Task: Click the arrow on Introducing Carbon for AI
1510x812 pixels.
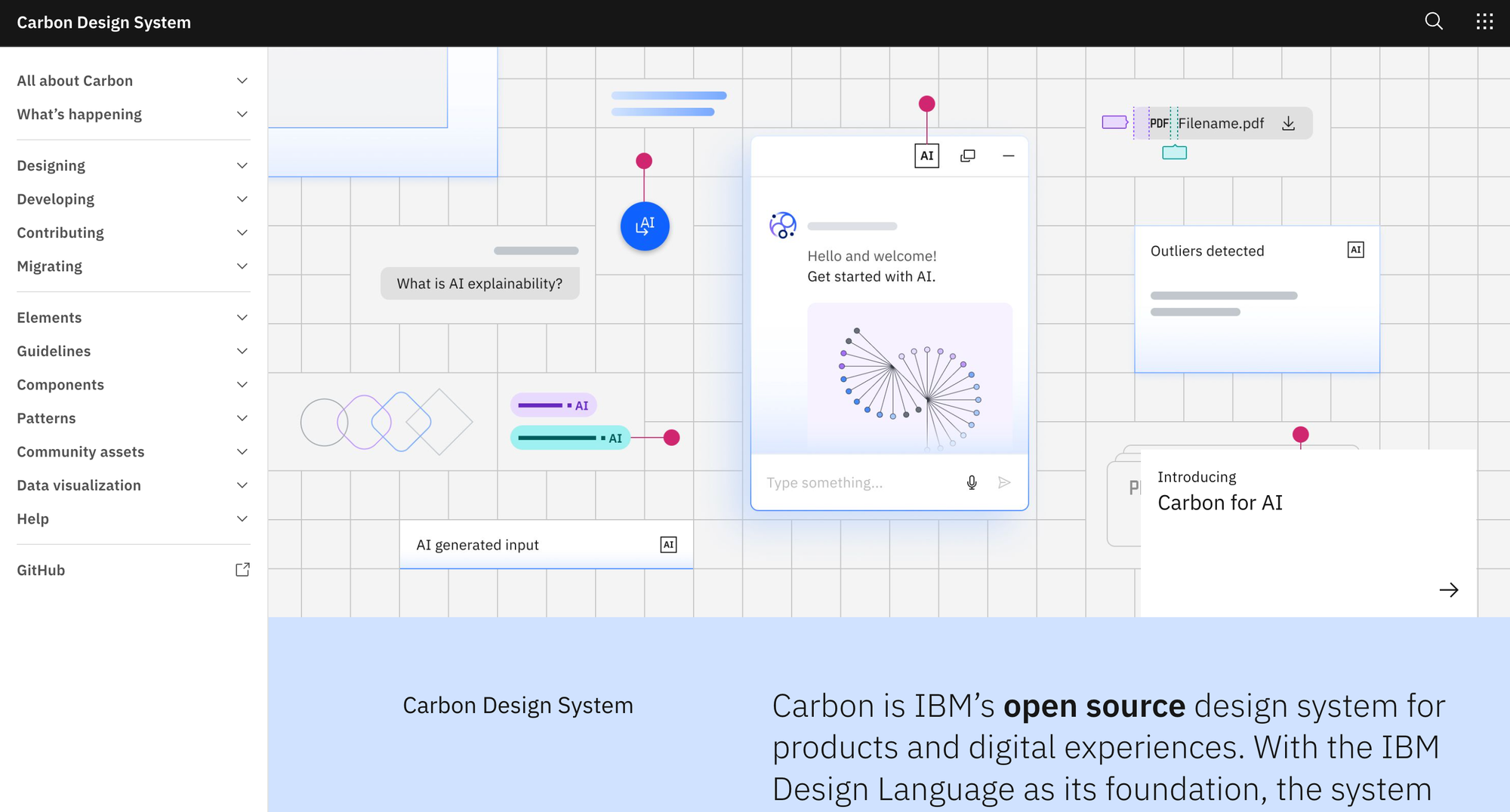Action: coord(1448,590)
